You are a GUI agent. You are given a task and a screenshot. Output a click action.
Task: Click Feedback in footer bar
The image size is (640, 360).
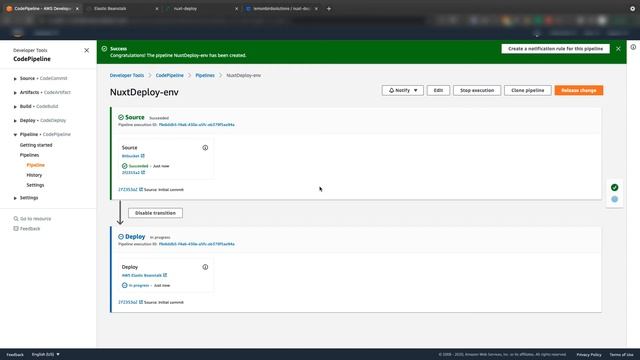click(15, 355)
